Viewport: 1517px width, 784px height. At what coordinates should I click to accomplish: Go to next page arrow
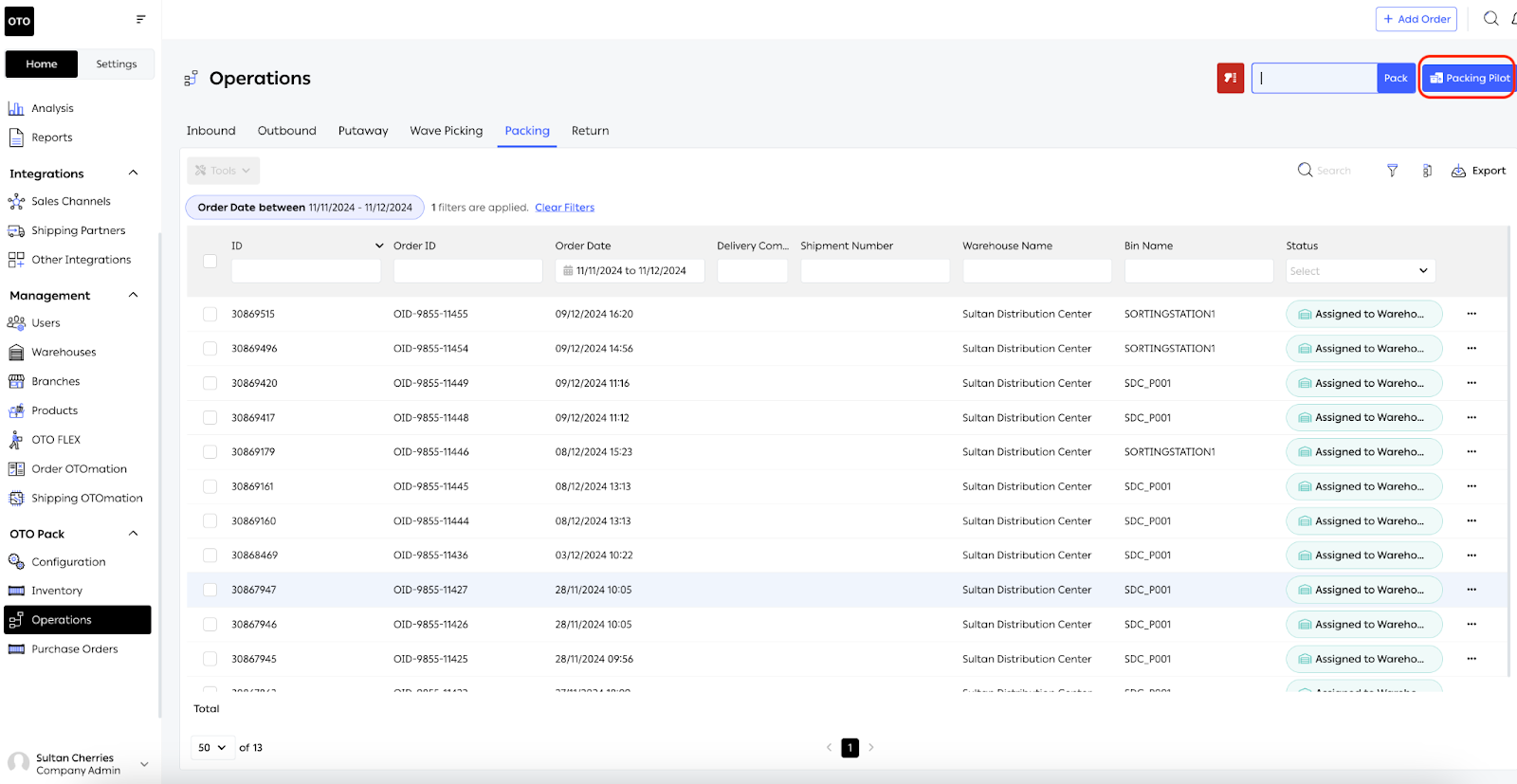(x=871, y=748)
